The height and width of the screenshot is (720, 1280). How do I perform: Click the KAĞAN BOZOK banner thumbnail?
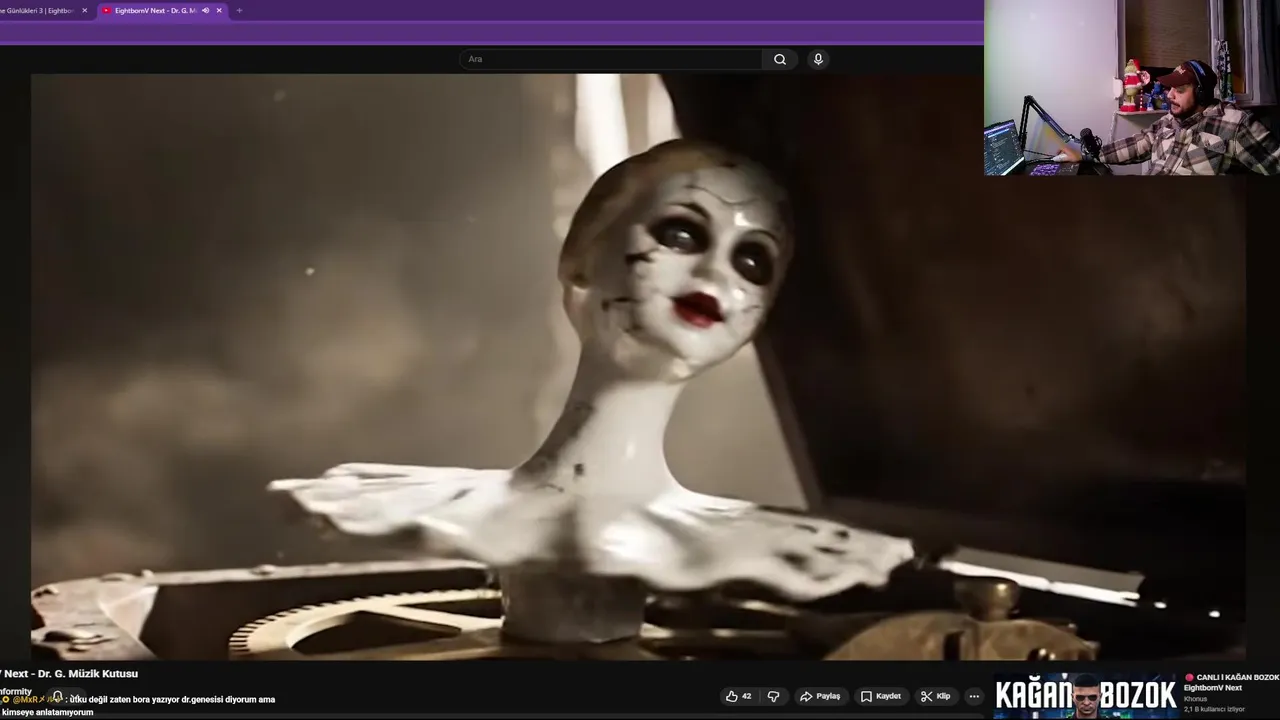1086,695
